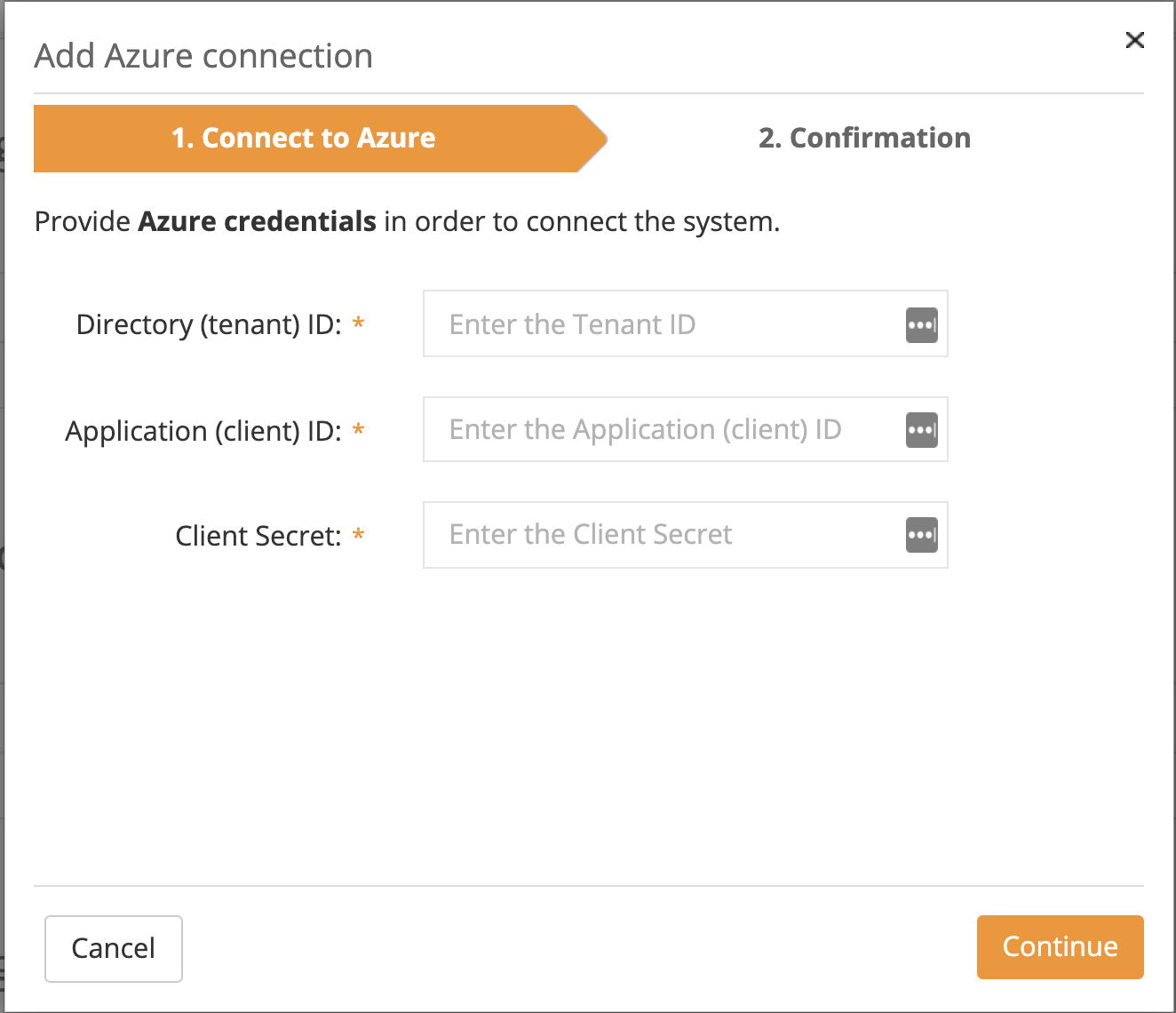Viewport: 1176px width, 1013px height.
Task: Click the bold Azure credentials text
Action: (258, 221)
